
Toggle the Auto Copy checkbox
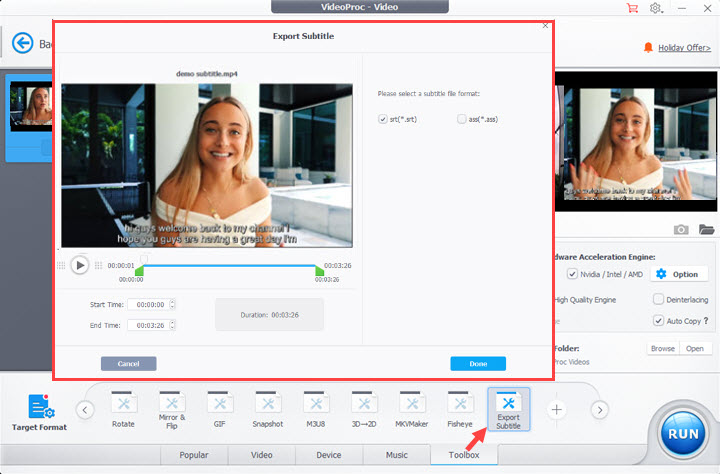(x=658, y=321)
